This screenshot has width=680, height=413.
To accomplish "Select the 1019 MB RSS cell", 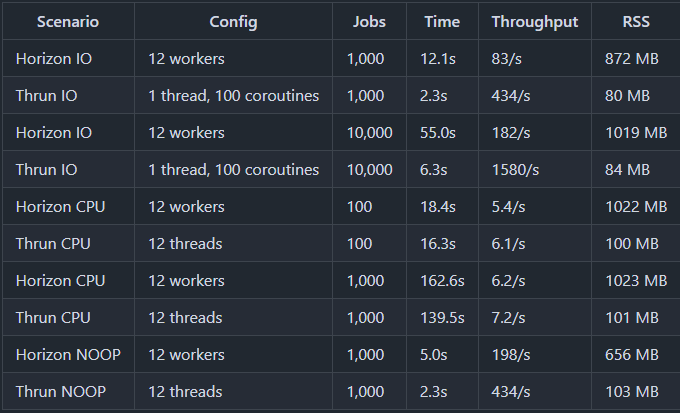I will tap(636, 133).
